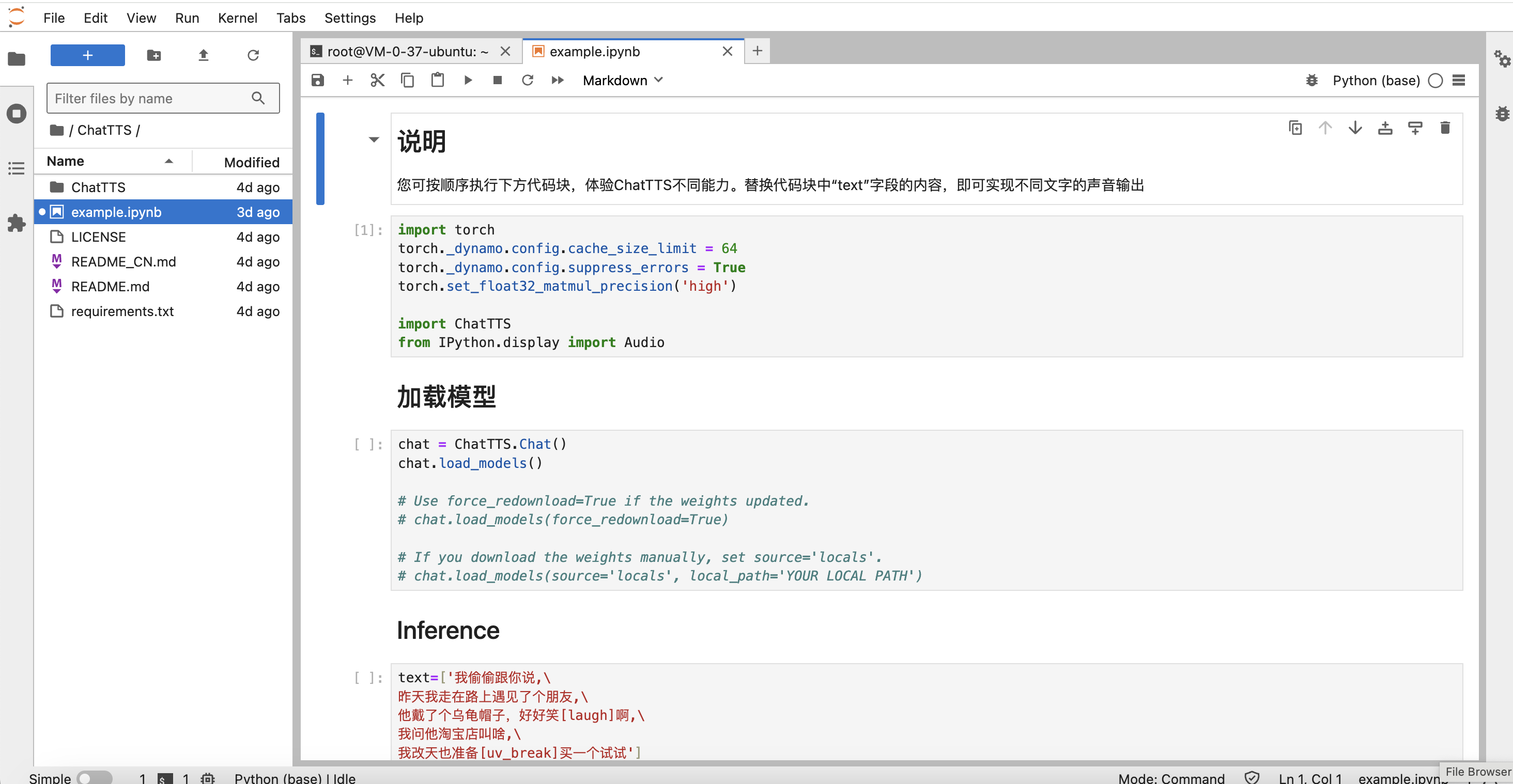Open the File menu
1513x784 pixels.
[x=54, y=18]
